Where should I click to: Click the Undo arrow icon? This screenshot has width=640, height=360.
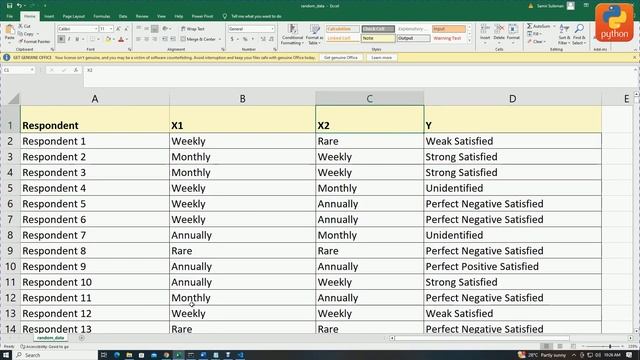tap(19, 6)
